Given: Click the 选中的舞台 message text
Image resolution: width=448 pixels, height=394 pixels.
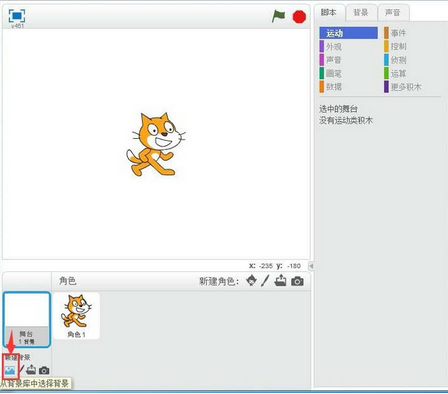Looking at the screenshot, I should [x=338, y=109].
